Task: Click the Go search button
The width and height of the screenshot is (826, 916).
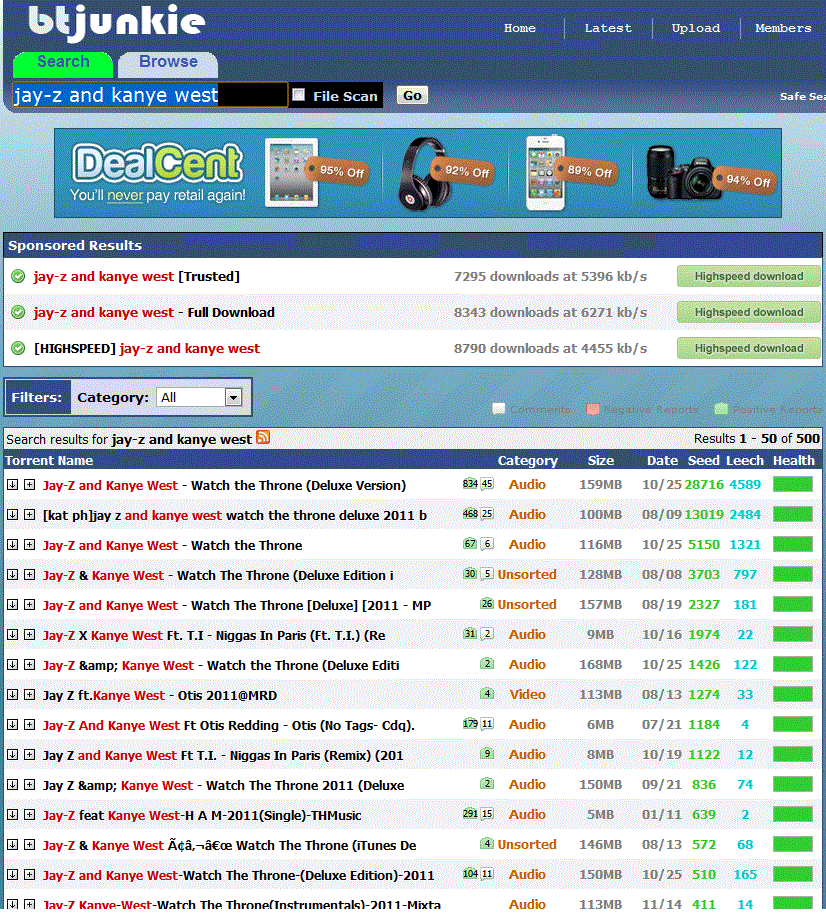Action: 411,95
